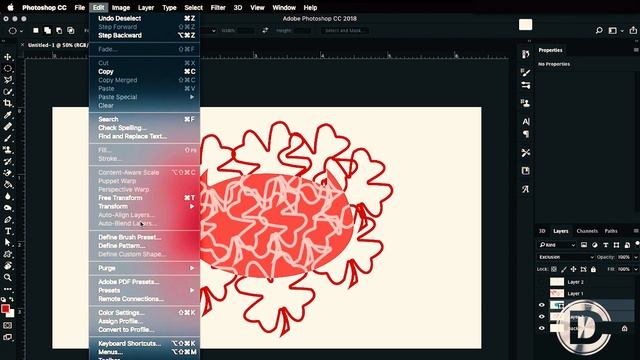Filter layers by adjustment layers icon
This screenshot has width=640, height=360.
(595, 245)
